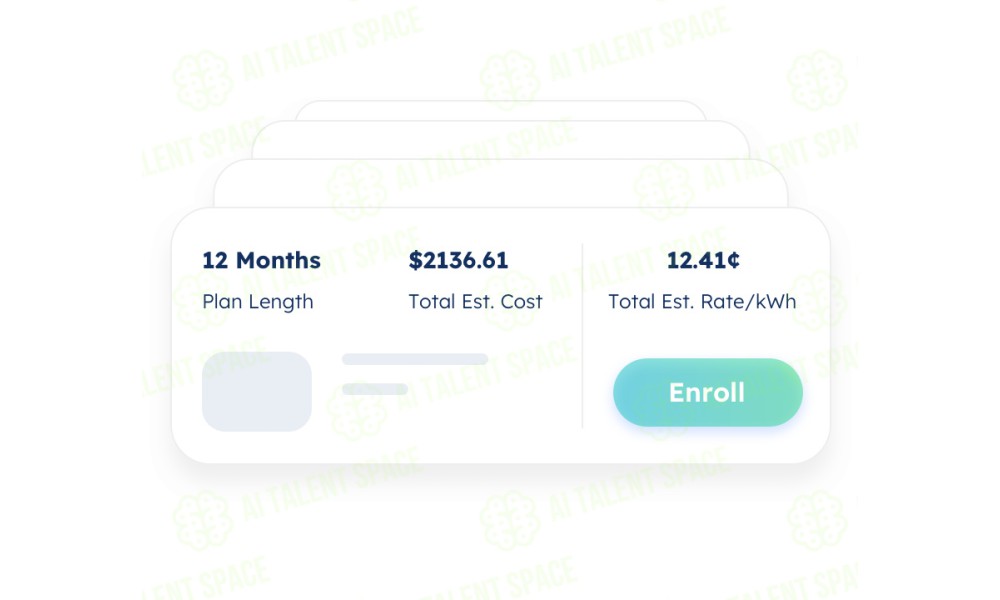The height and width of the screenshot is (600, 1000).
Task: Click the Total Est. Cost label
Action: pyautogui.click(x=475, y=302)
